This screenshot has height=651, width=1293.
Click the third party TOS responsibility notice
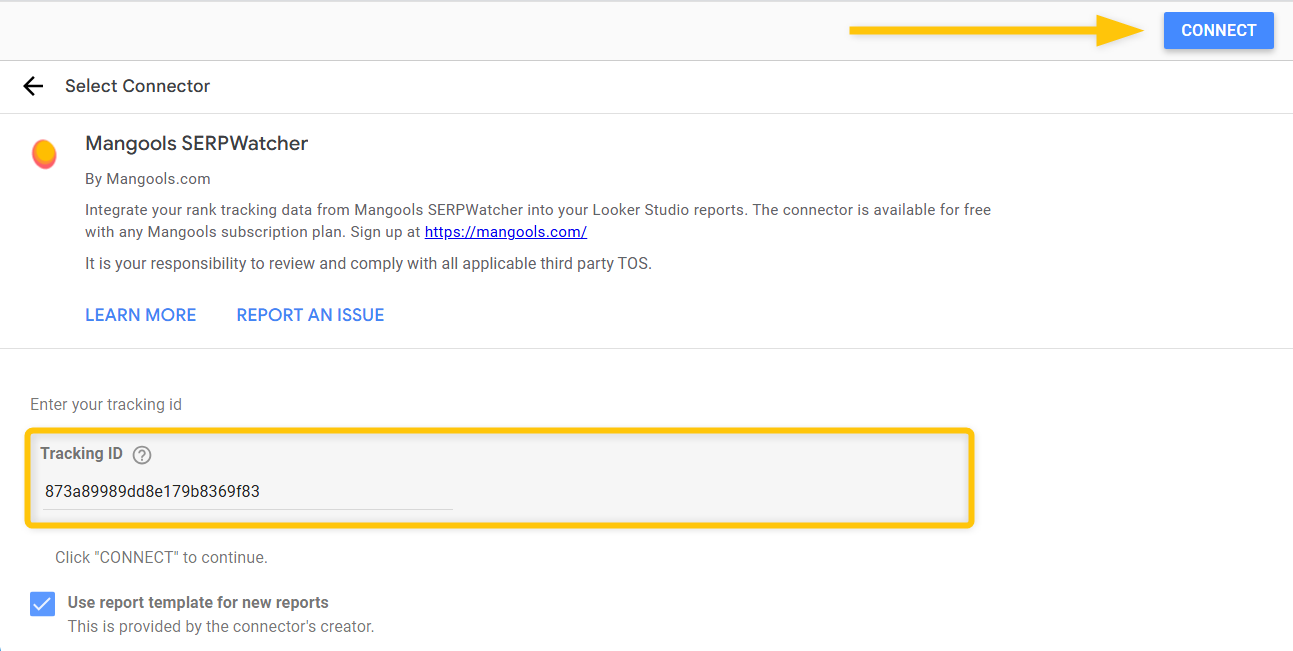[x=368, y=264]
